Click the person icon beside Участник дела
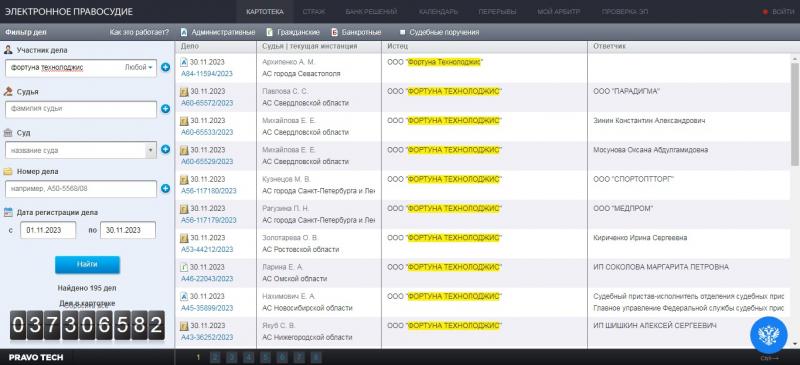Viewport: 800px width, 365px height. 8,50
